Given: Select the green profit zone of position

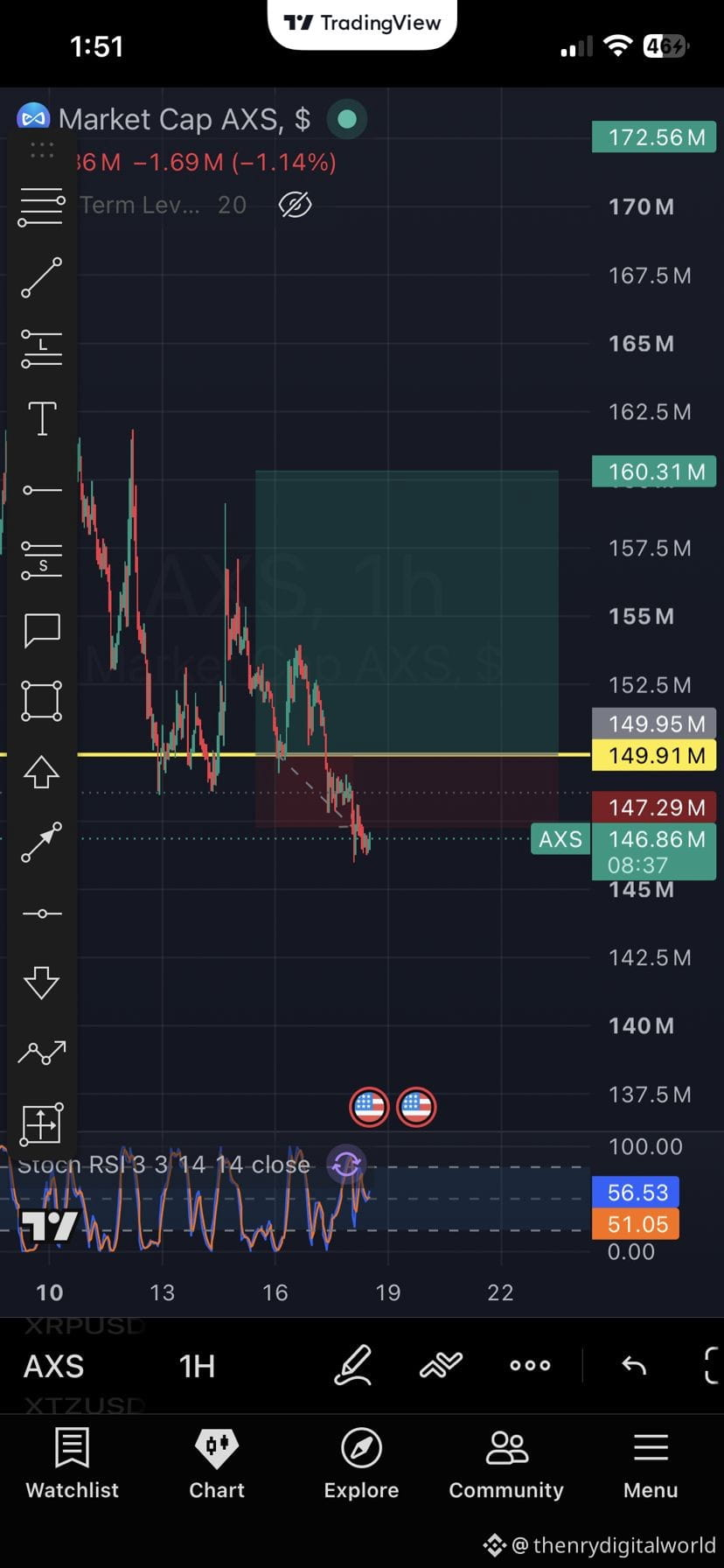Looking at the screenshot, I should 407,612.
